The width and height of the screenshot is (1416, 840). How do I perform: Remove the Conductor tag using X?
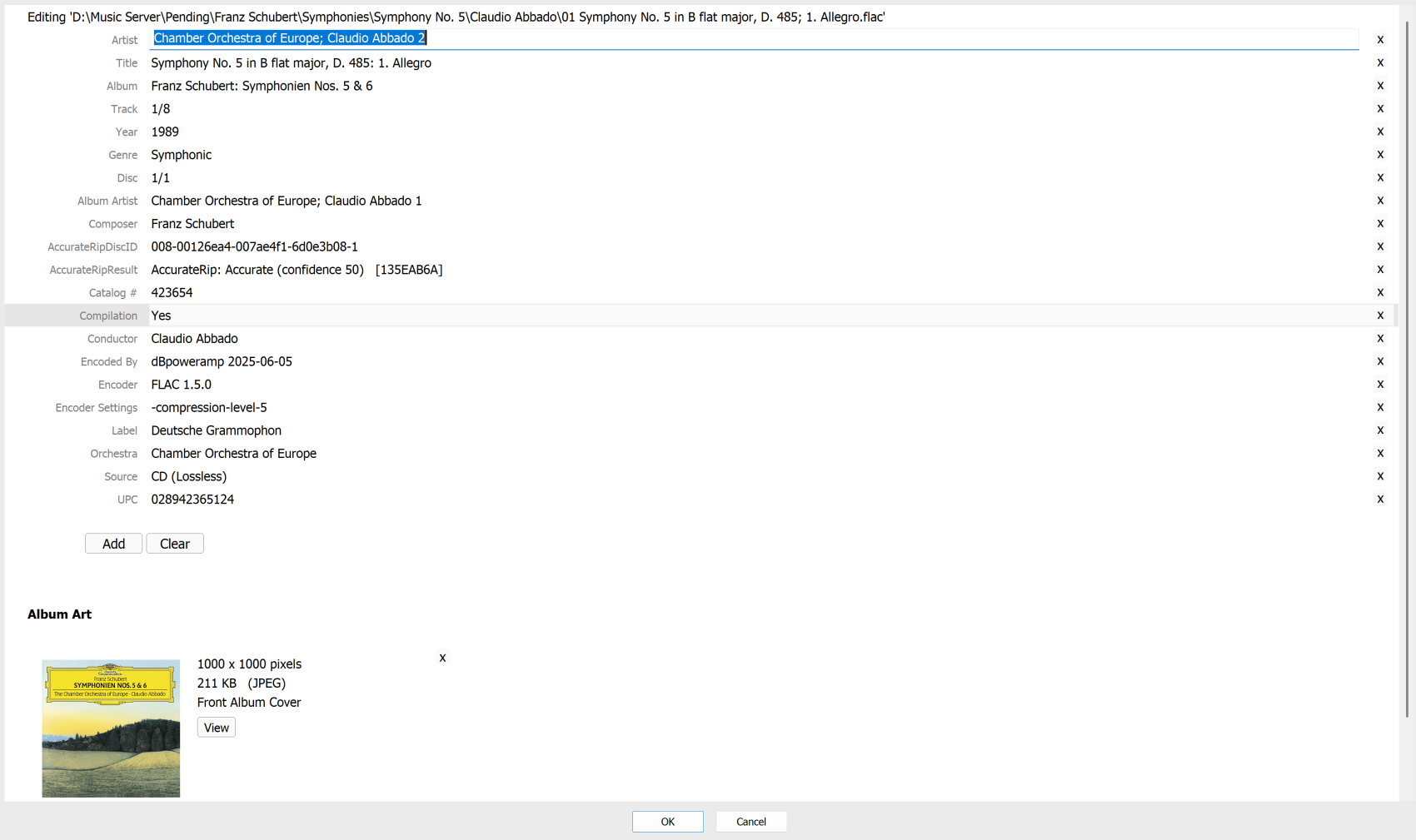1379,339
